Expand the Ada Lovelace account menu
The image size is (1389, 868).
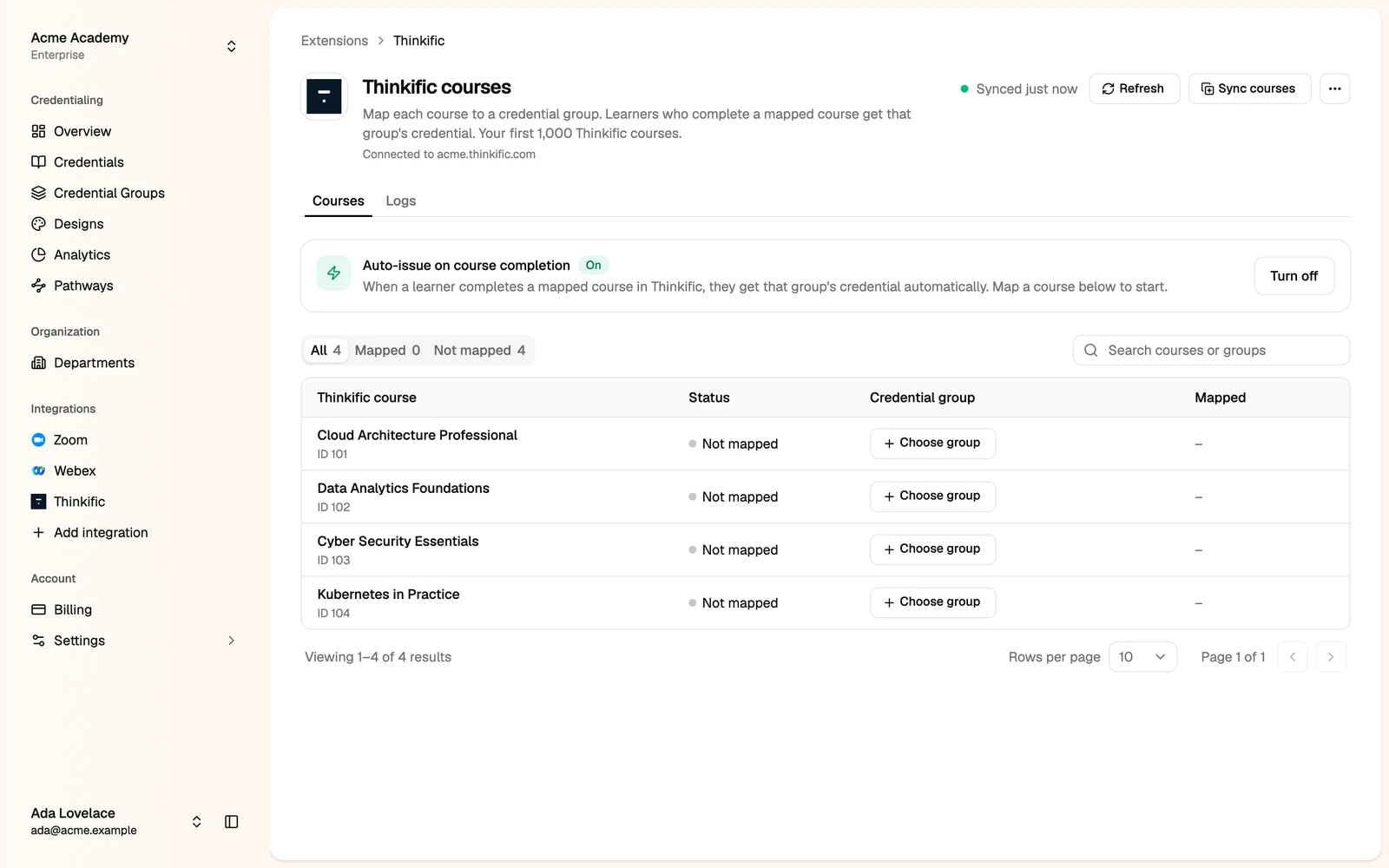[x=197, y=822]
